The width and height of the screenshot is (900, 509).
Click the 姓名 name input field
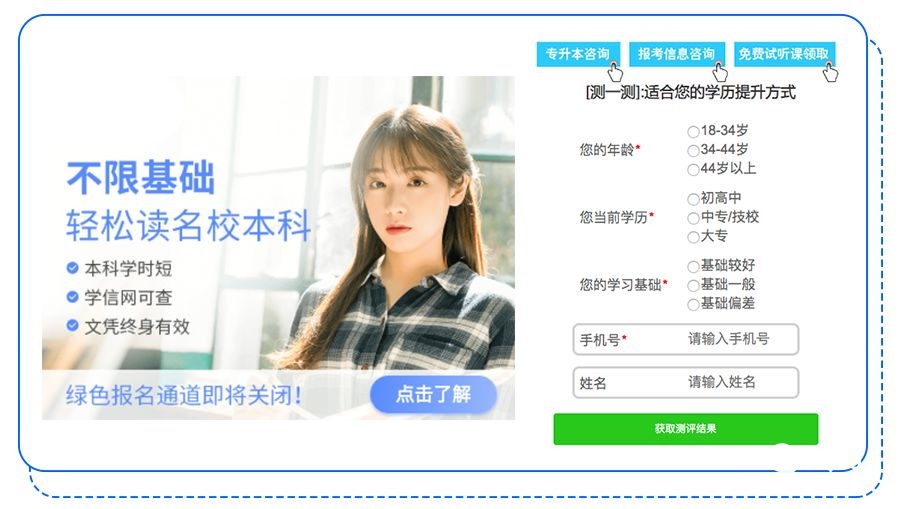(685, 382)
